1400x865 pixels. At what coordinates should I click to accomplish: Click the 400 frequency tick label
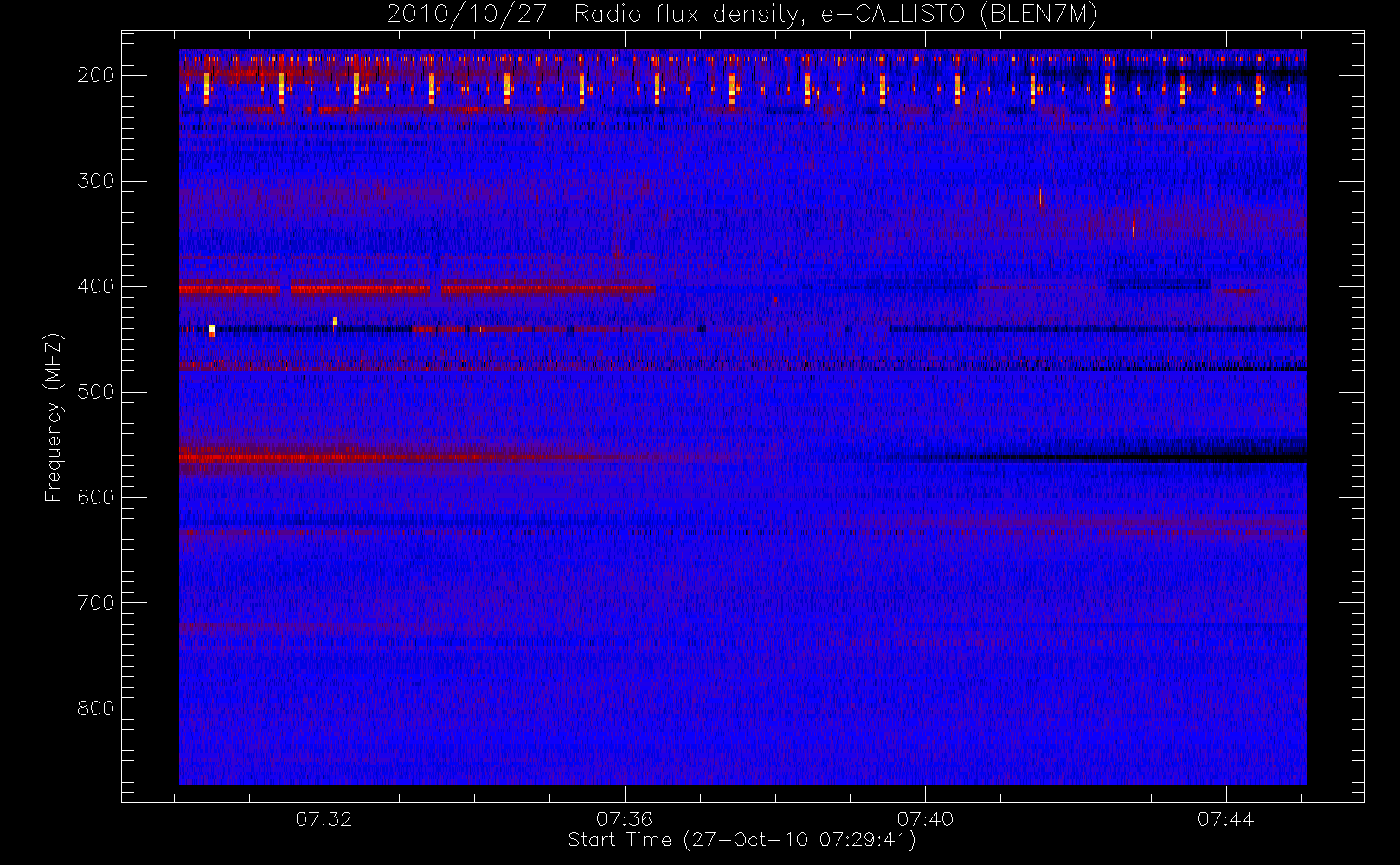[x=96, y=286]
